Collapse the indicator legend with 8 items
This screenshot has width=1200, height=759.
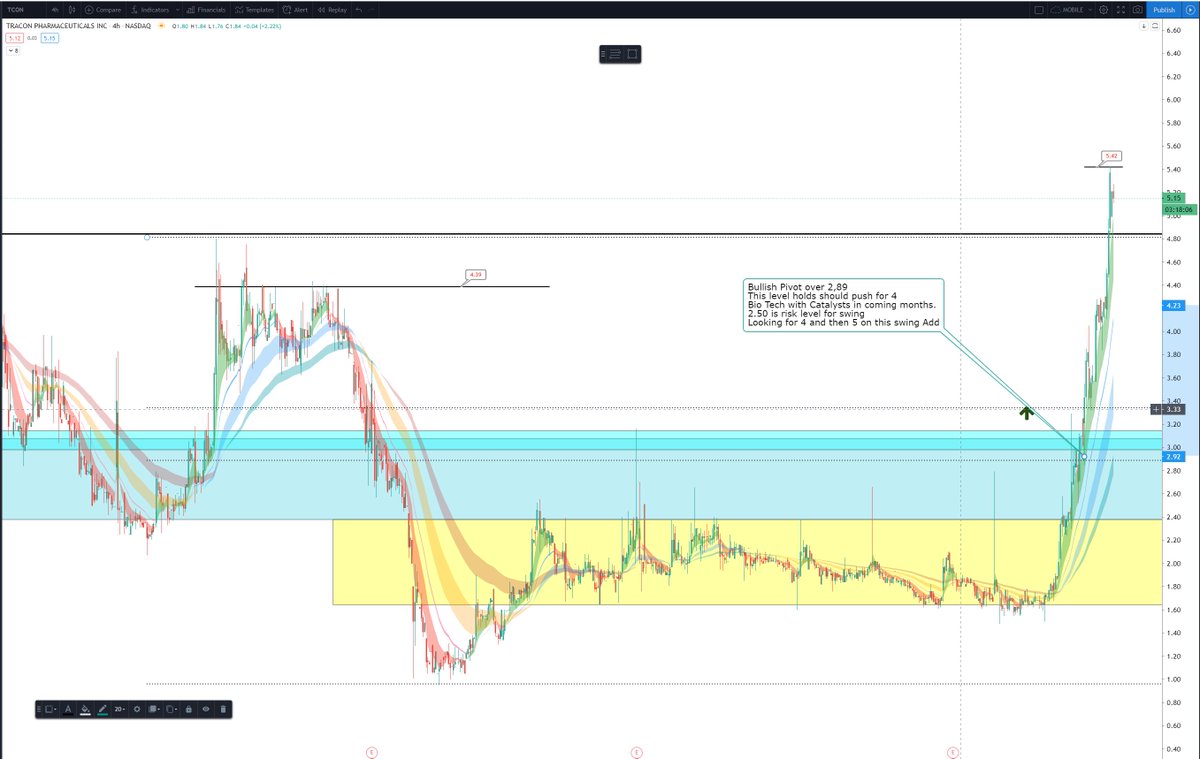[x=12, y=49]
